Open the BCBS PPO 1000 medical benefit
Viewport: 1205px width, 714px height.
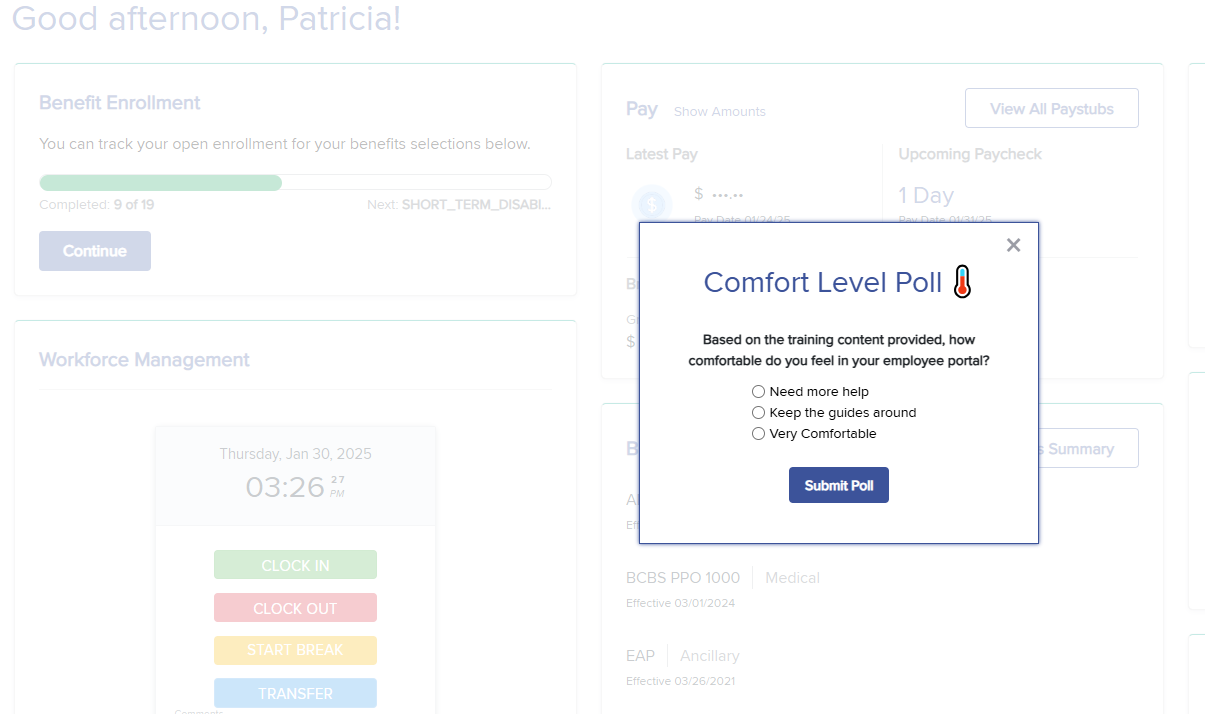coord(683,578)
